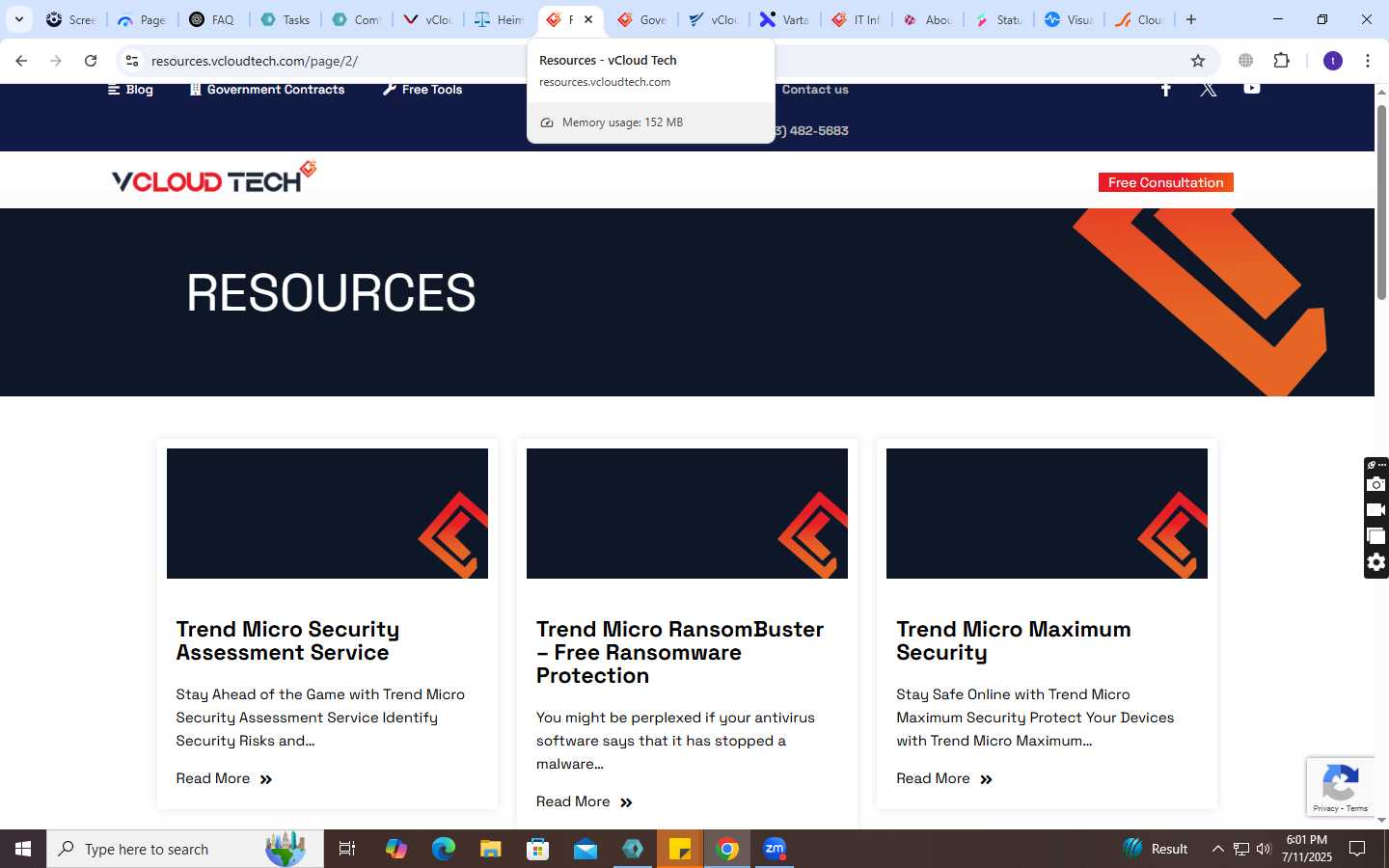Click the settings gear in side widget
Screen dimensions: 1389x868
pos(1376,562)
